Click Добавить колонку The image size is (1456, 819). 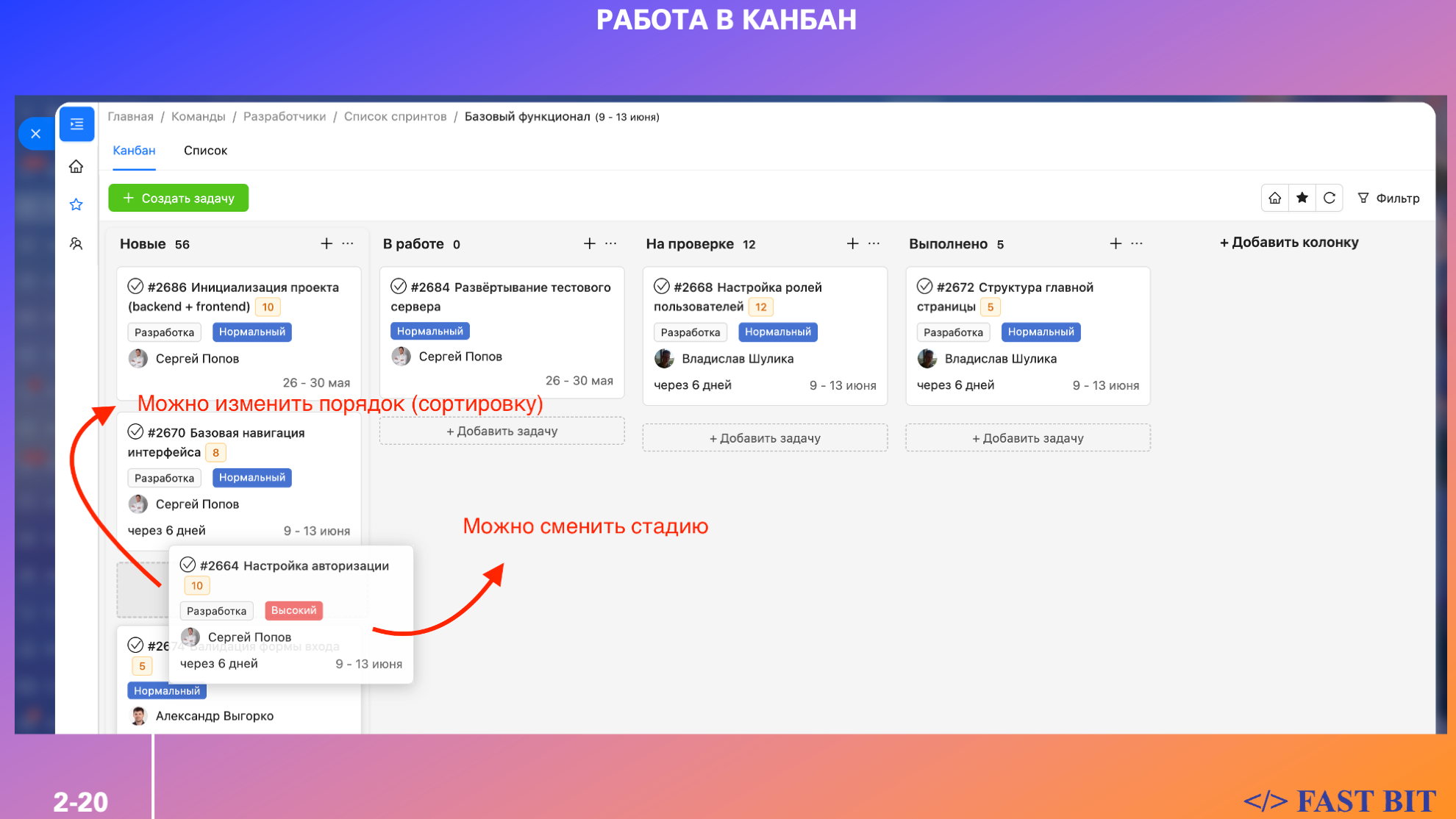tap(1289, 243)
